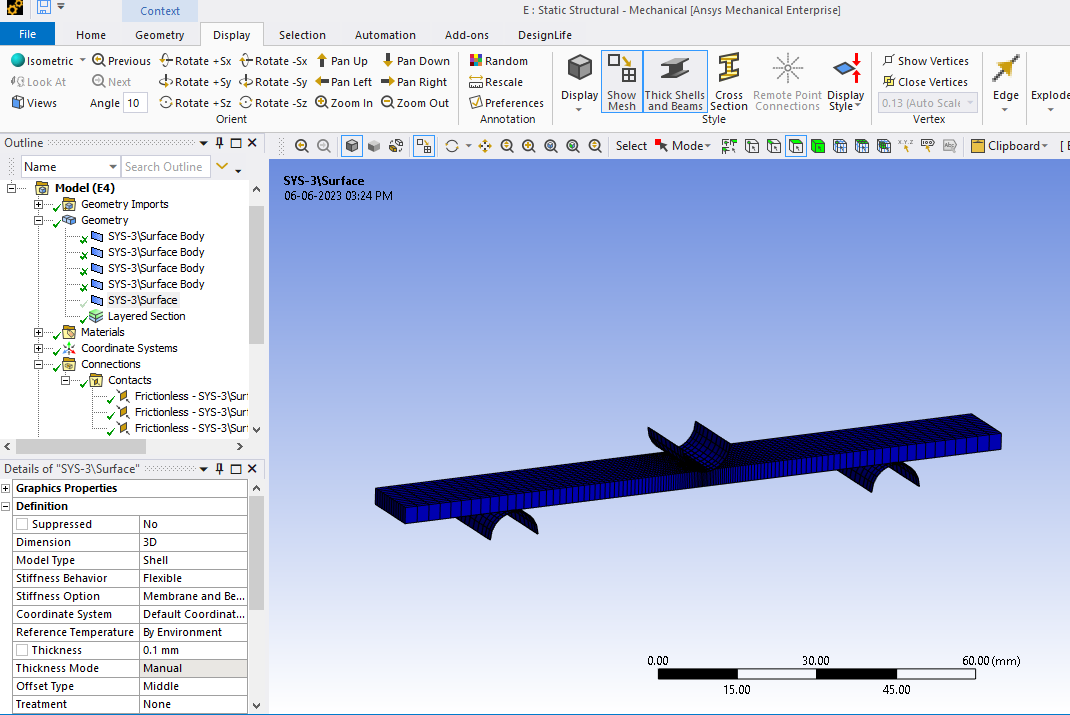The image size is (1070, 715).
Task: Open the File menu
Action: click(27, 35)
